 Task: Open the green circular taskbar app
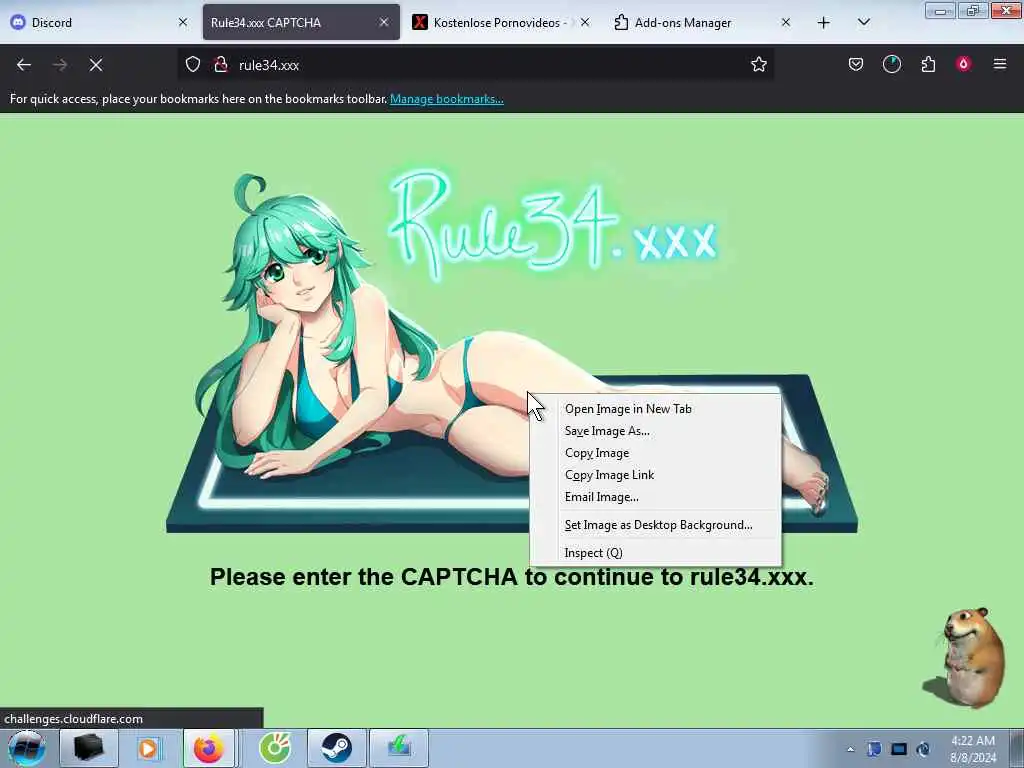point(274,748)
